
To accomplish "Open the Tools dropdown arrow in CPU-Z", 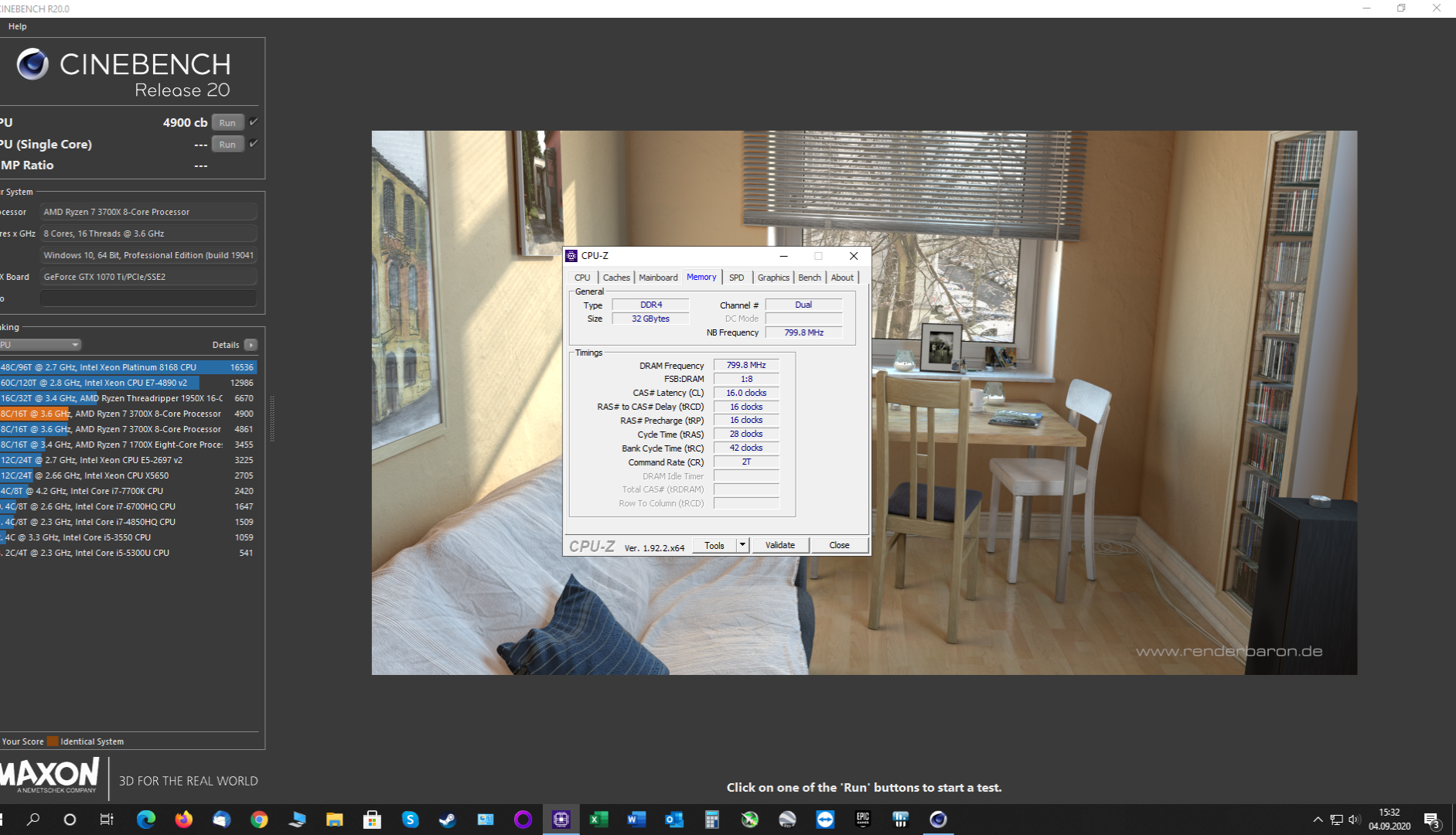I will [x=742, y=545].
